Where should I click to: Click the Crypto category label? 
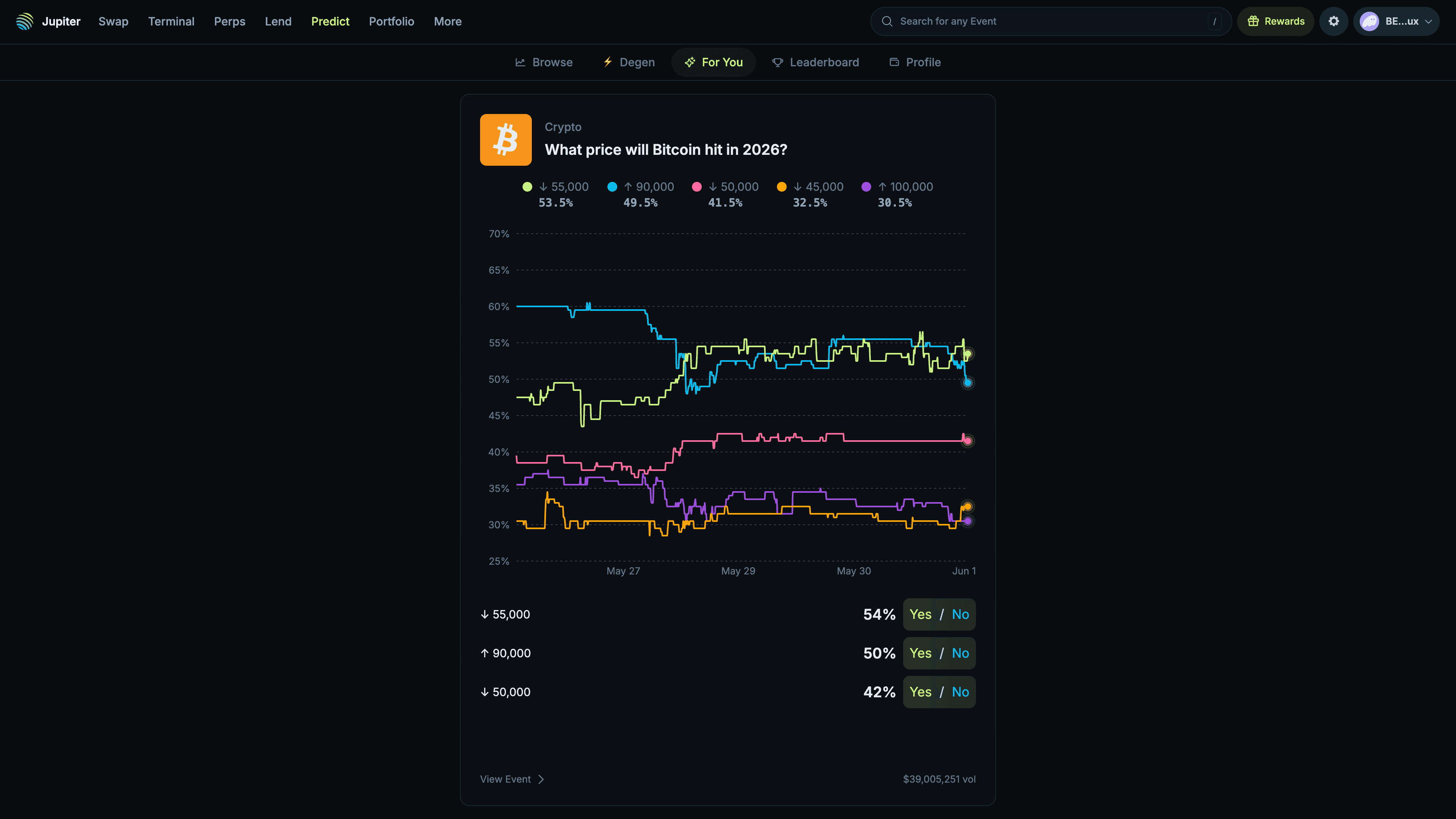(563, 127)
